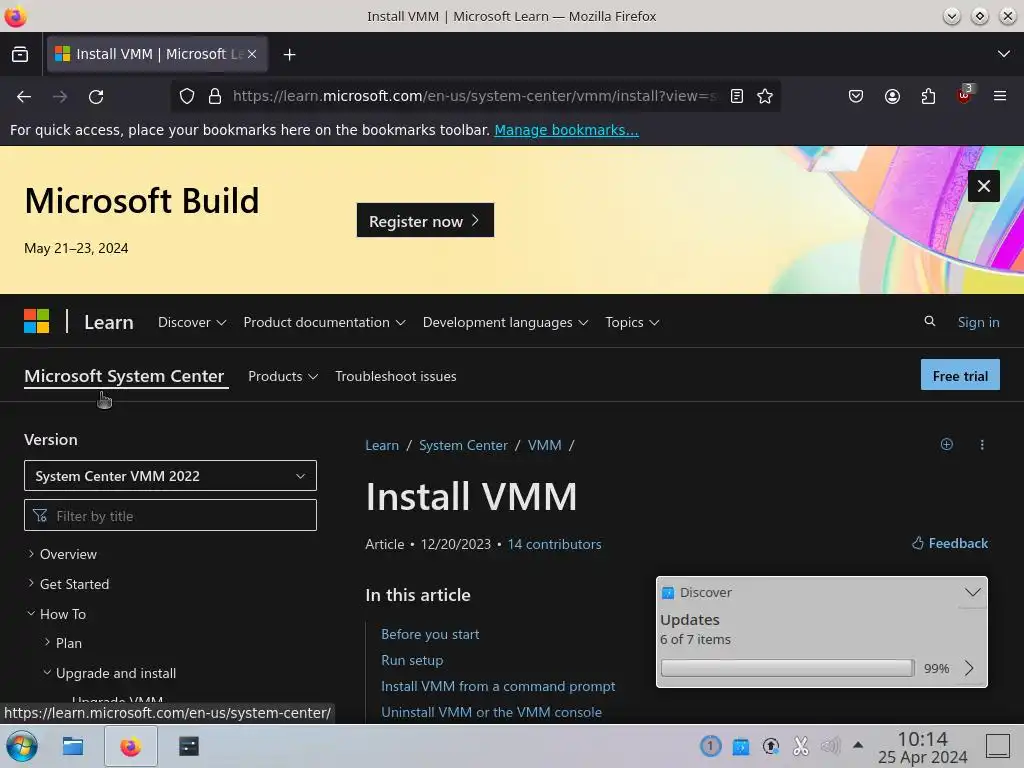Open the Manage bookmarks link
This screenshot has width=1024, height=768.
click(x=566, y=130)
